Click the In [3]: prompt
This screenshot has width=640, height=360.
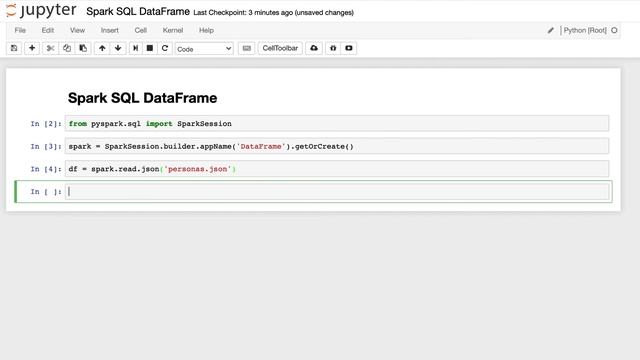[x=46, y=146]
